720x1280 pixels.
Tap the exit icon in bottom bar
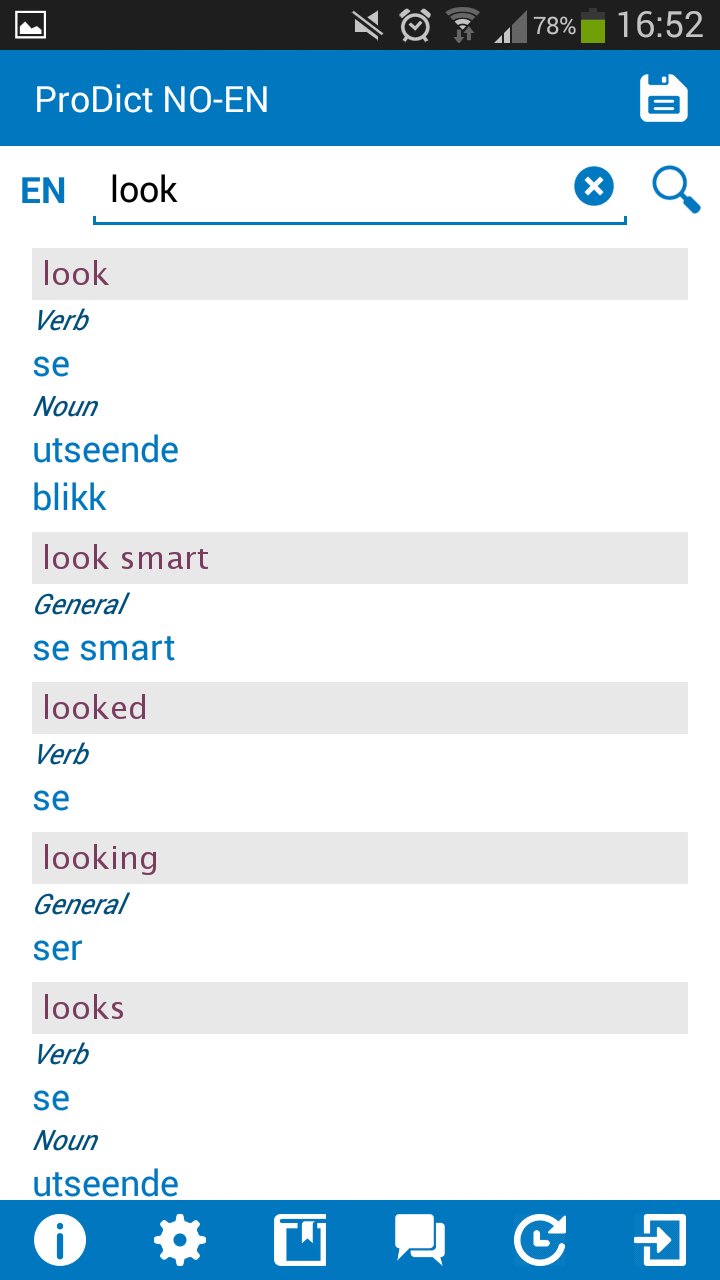[660, 1240]
